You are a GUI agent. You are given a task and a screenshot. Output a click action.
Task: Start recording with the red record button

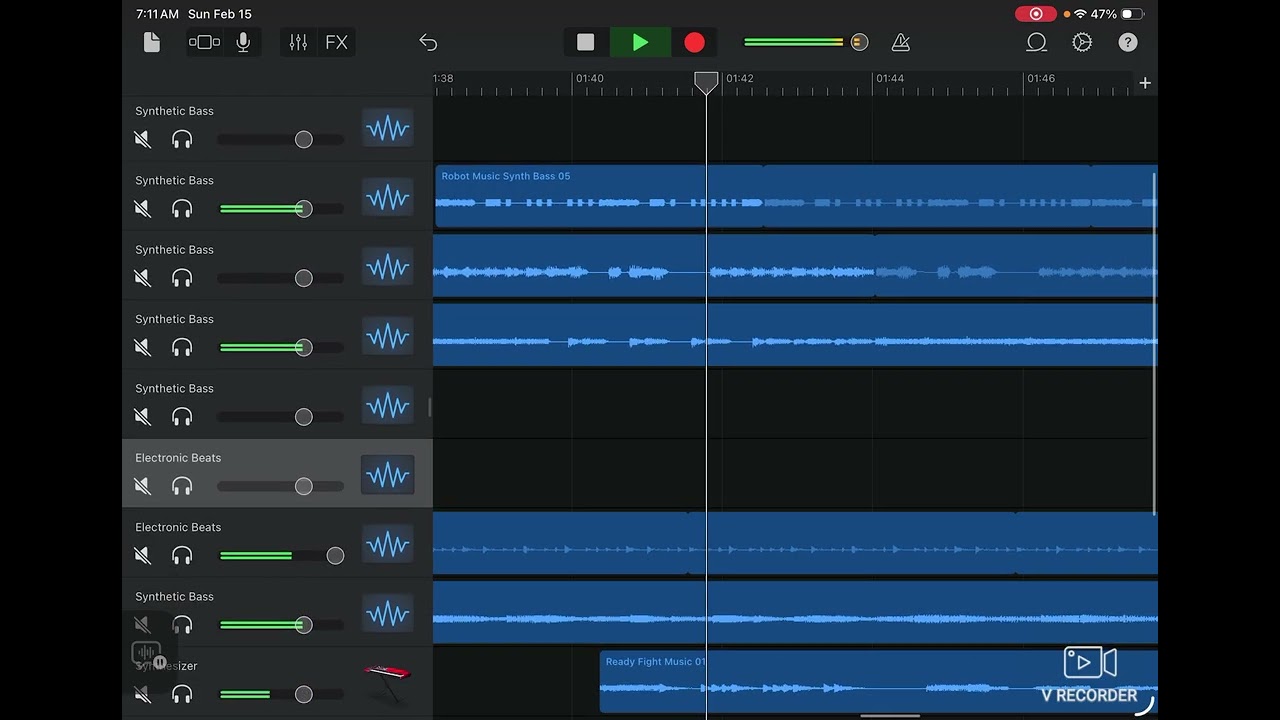click(x=694, y=42)
